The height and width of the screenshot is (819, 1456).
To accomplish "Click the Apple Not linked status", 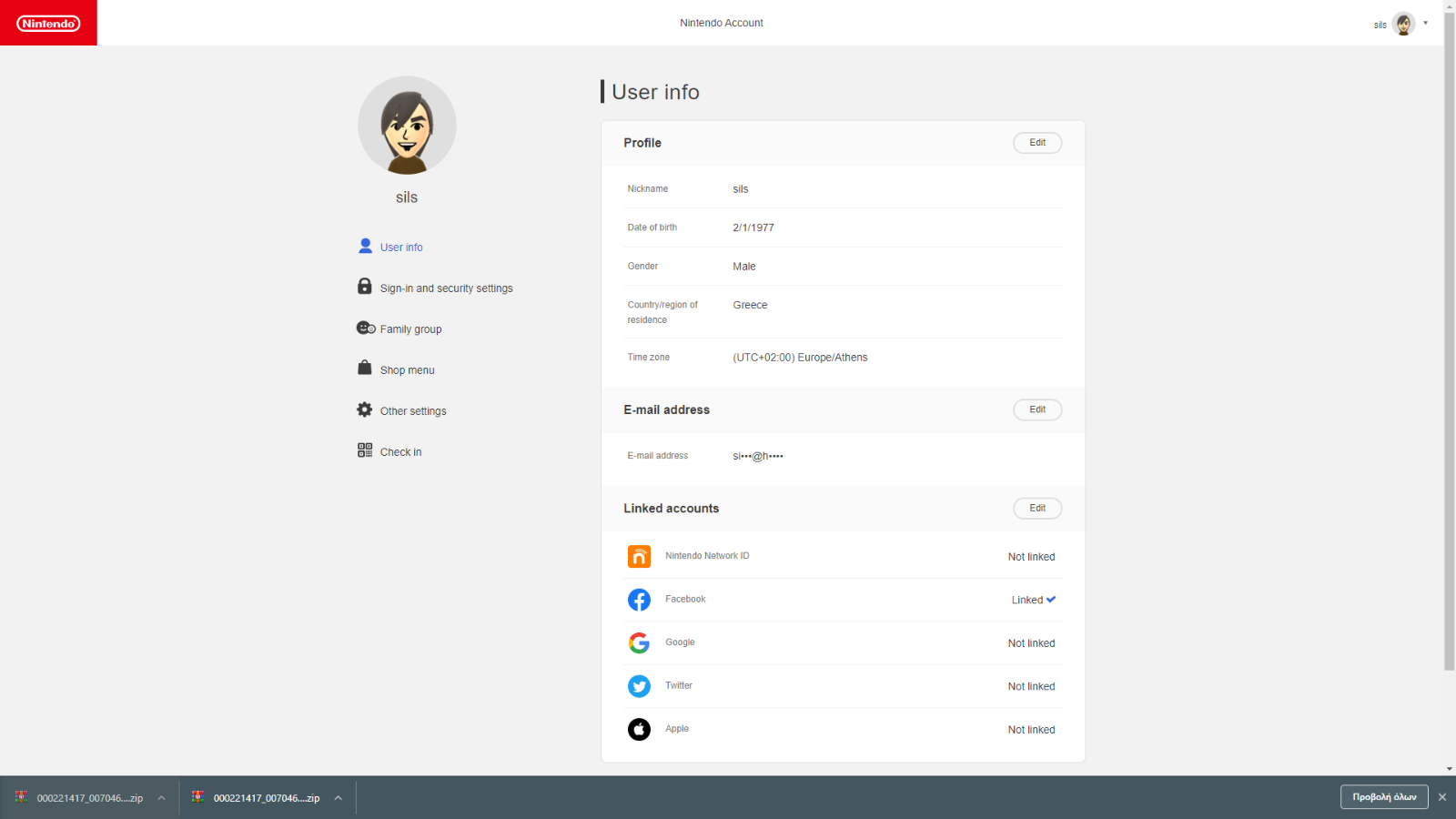I will point(1031,730).
